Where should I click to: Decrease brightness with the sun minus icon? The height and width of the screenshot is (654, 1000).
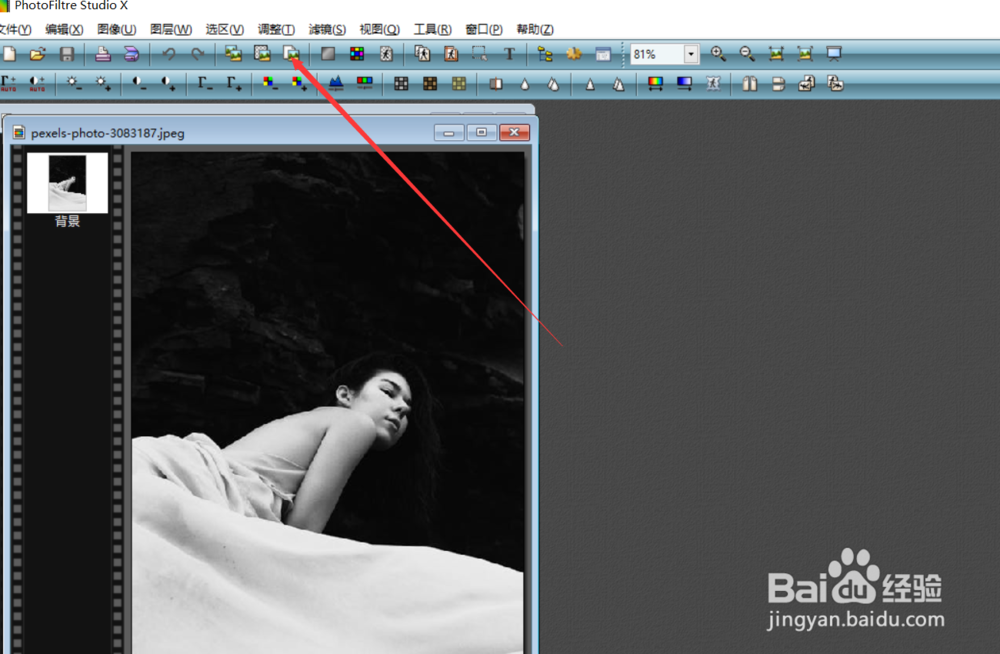[73, 84]
